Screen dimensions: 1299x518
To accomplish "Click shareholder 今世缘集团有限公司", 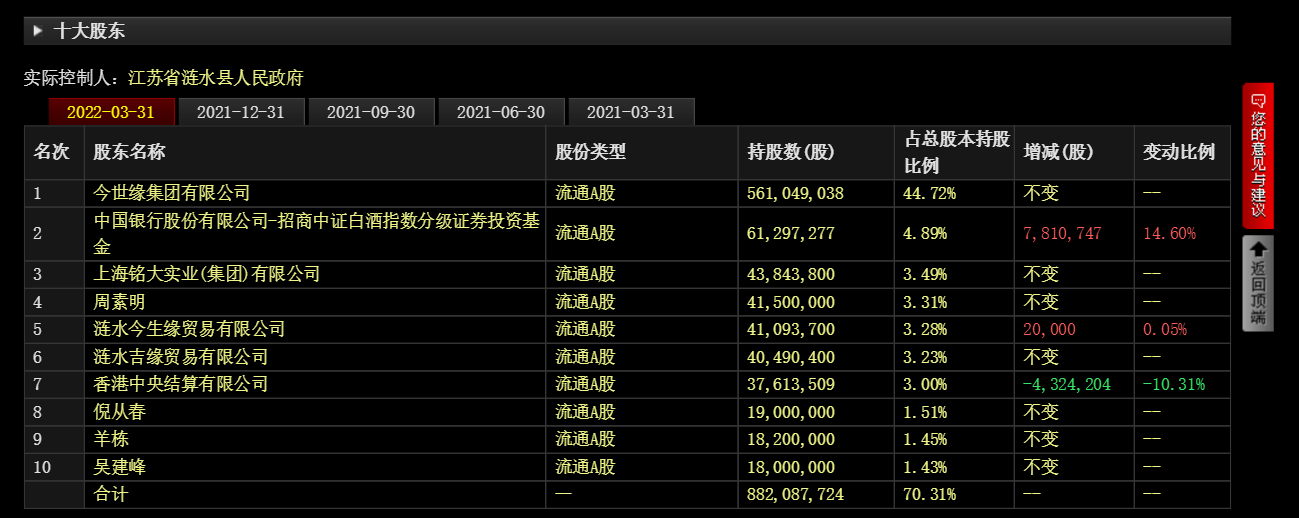I will point(171,193).
